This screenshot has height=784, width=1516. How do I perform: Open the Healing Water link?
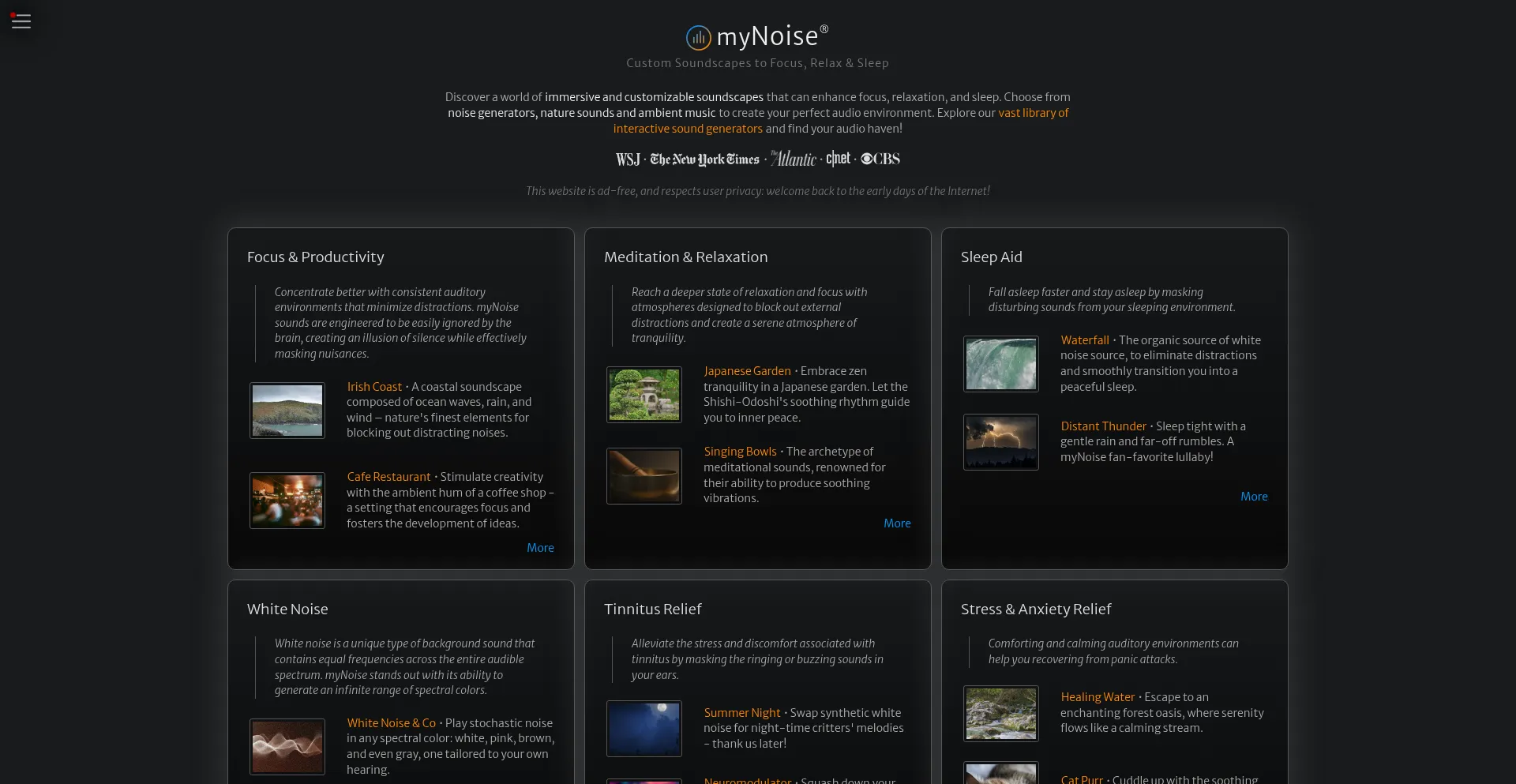(1098, 697)
